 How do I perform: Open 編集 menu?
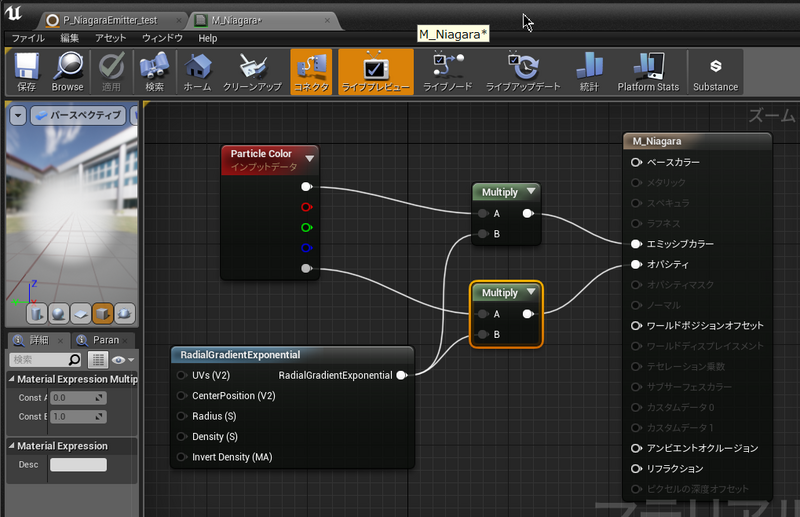[69, 38]
